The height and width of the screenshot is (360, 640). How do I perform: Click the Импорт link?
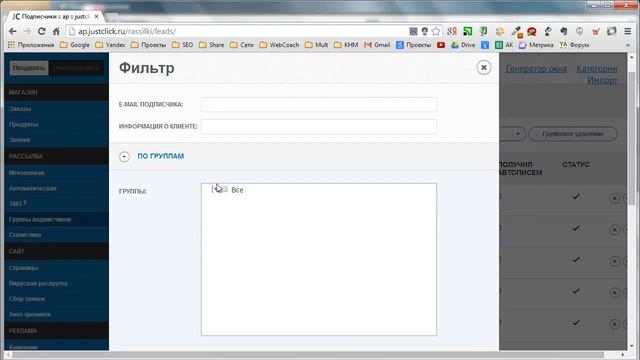602,80
